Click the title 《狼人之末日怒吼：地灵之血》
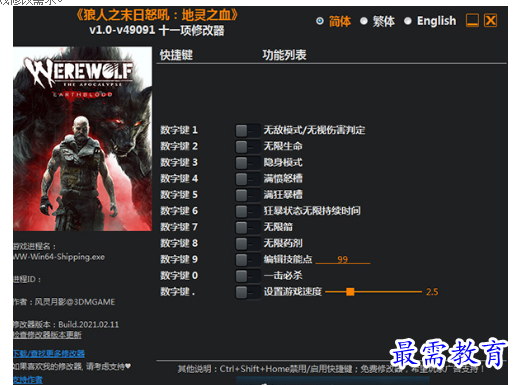This screenshot has height=385, width=514. [x=157, y=15]
